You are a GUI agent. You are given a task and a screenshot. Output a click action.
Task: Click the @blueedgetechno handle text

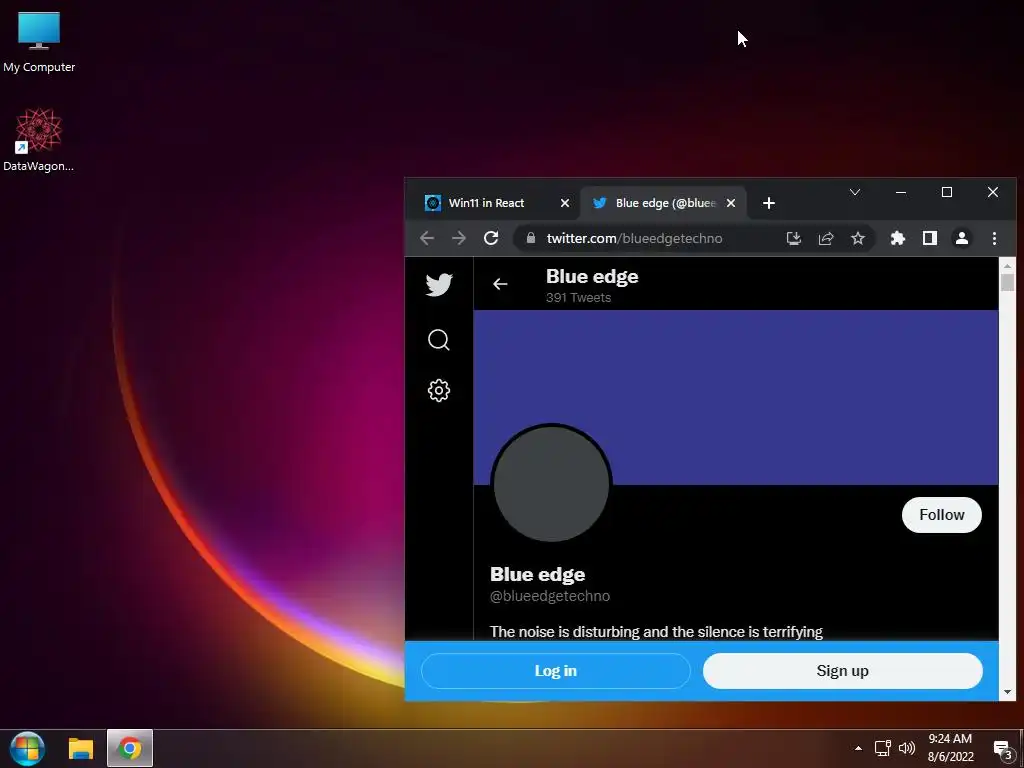click(x=550, y=596)
